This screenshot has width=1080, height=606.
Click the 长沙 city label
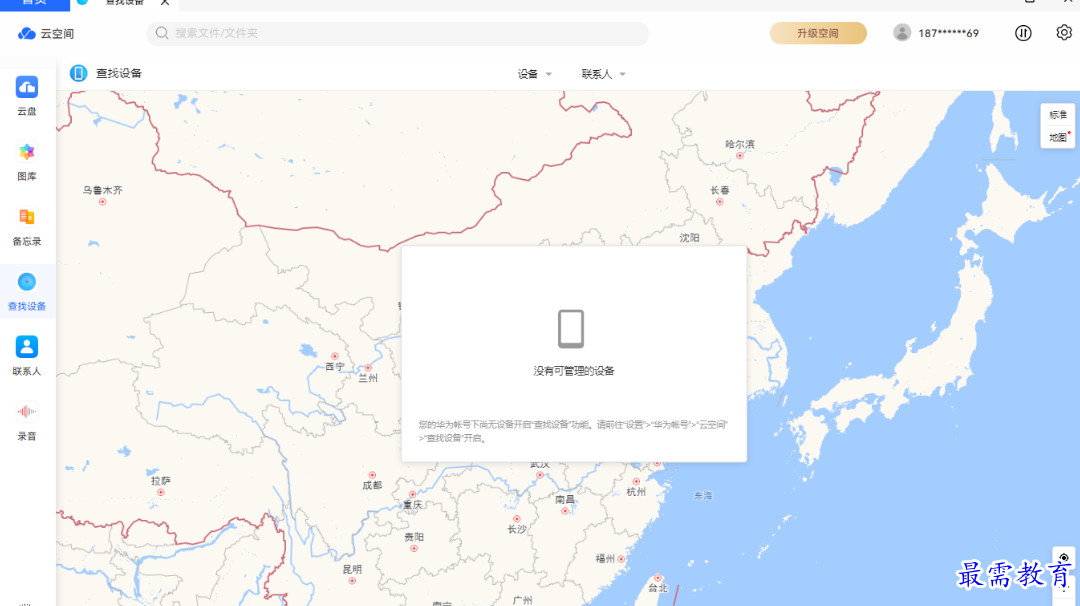517,529
